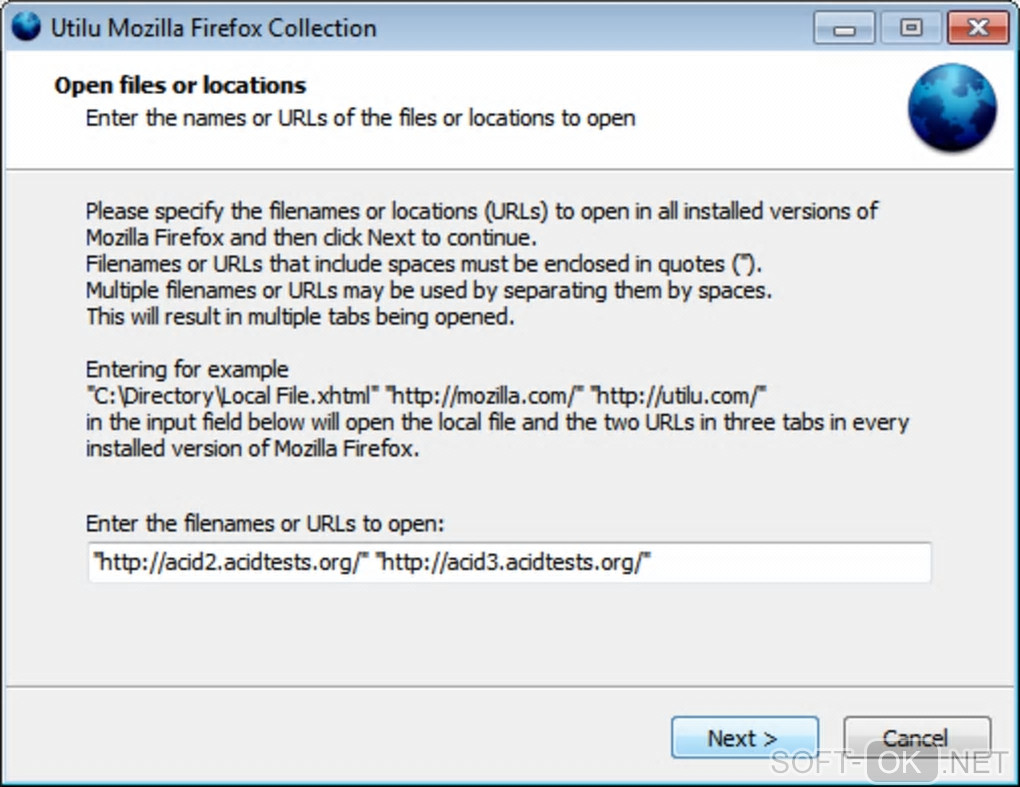Minimize the Utilu Mozilla Firefox Collection window
Screen dimensions: 1020x787
[x=844, y=28]
